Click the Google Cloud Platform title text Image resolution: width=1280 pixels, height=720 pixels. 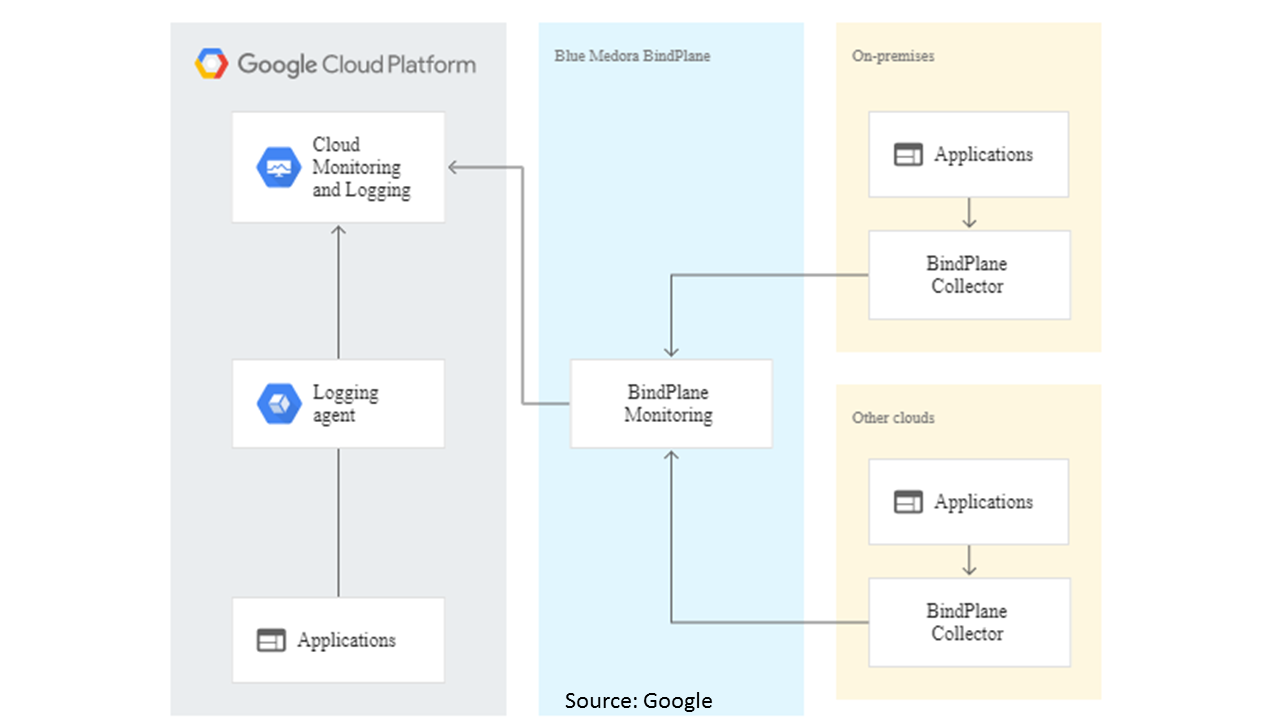357,65
